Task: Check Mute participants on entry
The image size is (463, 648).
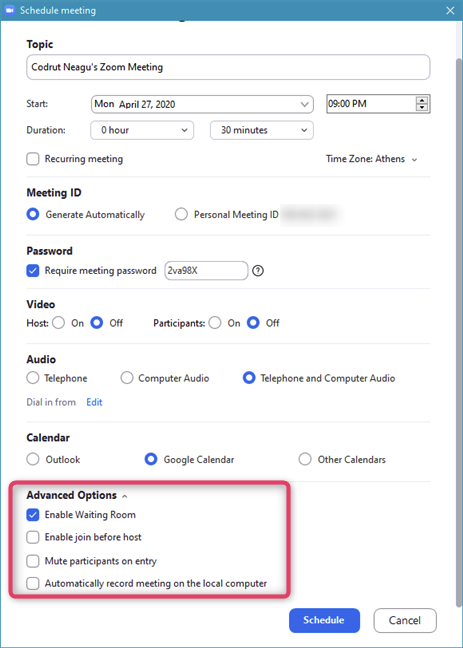Action: 33,561
